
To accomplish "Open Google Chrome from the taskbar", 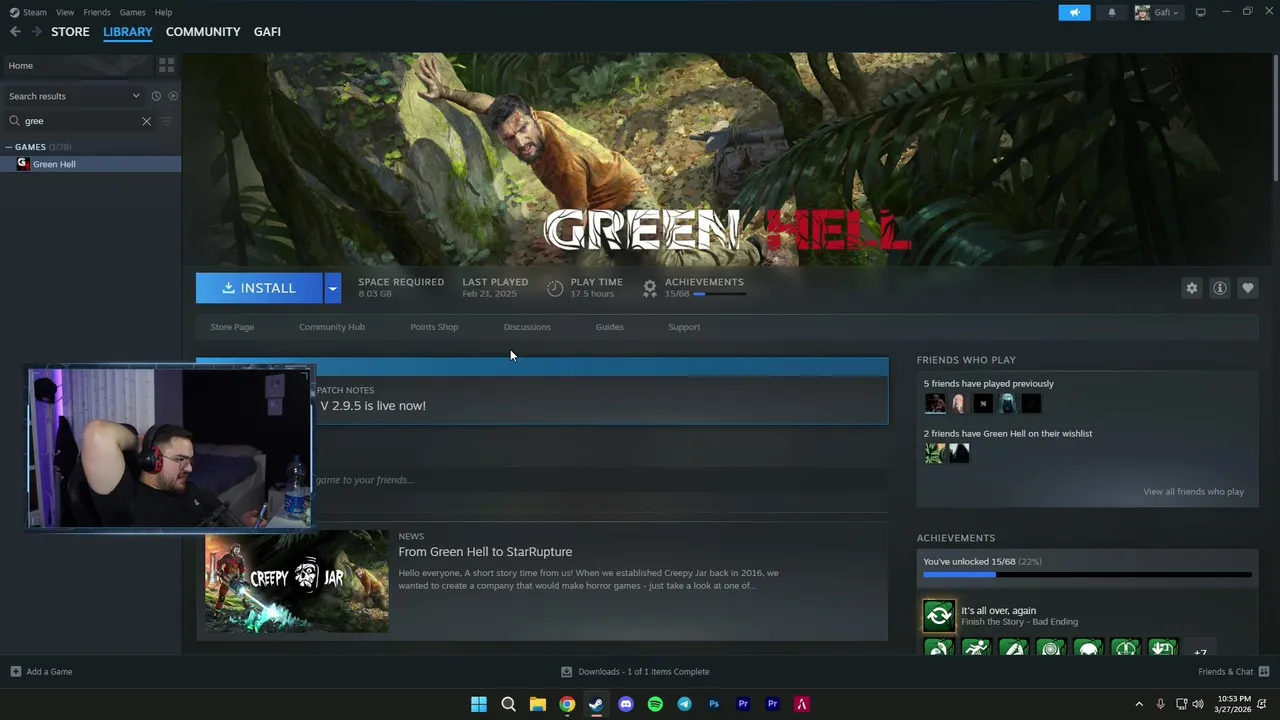I will (567, 704).
